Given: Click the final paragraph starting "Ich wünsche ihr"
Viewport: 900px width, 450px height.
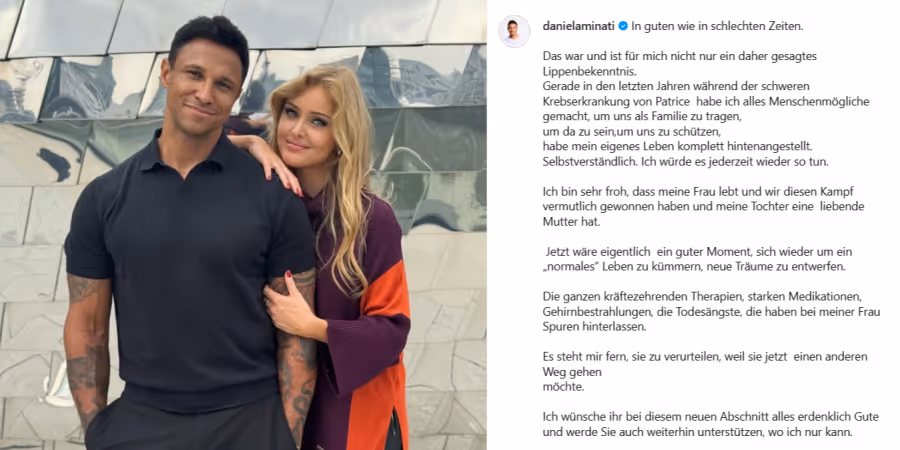Looking at the screenshot, I should 711,424.
